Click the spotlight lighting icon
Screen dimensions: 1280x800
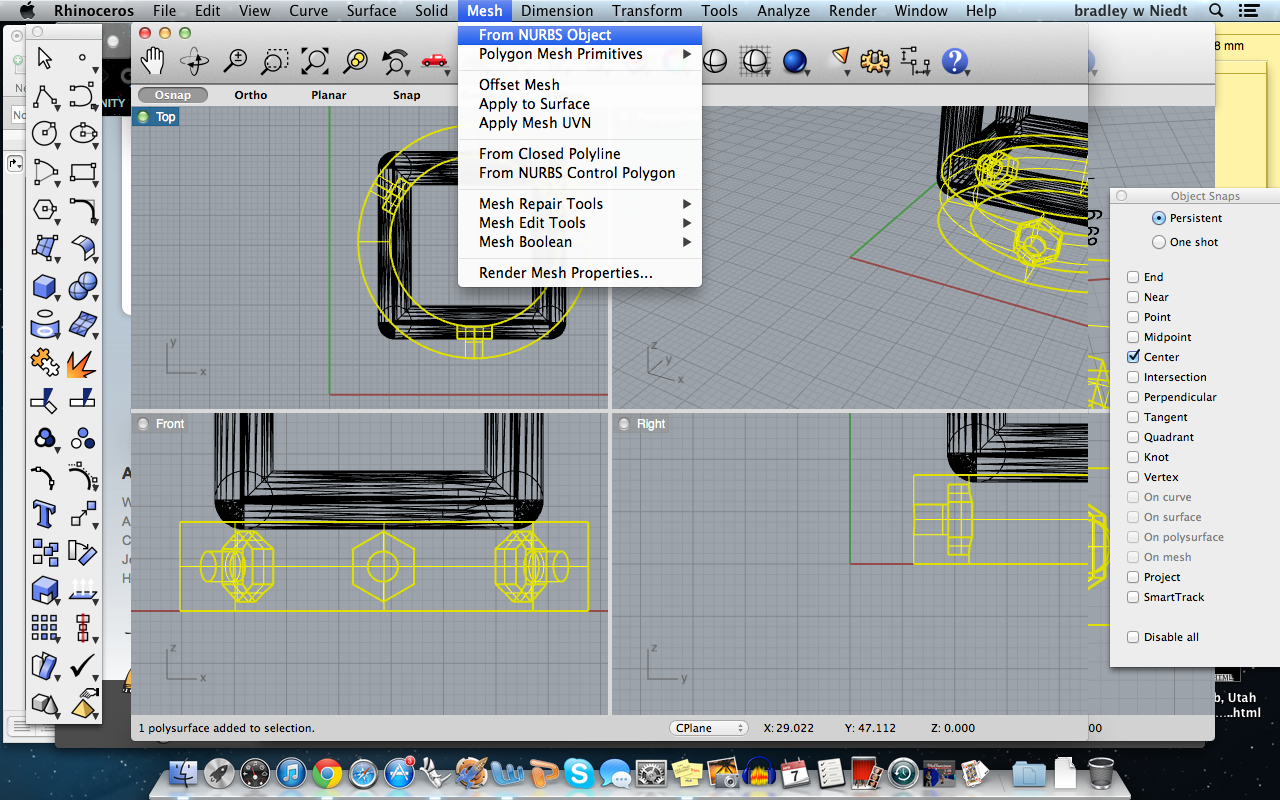point(840,60)
